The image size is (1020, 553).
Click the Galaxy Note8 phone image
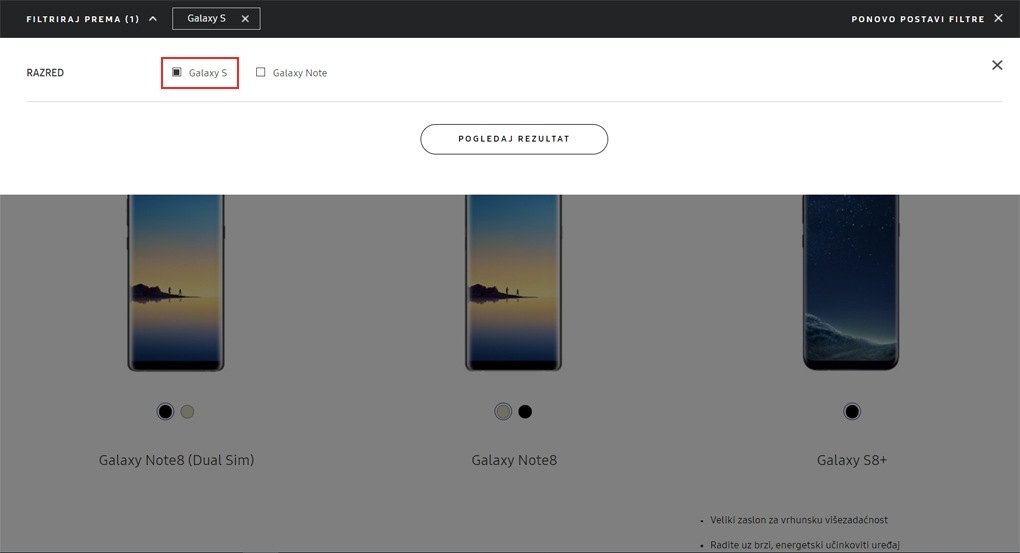click(x=513, y=283)
